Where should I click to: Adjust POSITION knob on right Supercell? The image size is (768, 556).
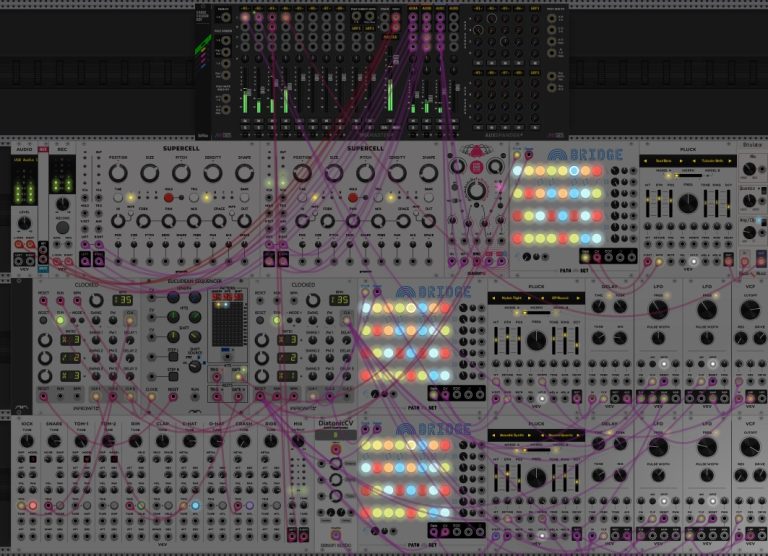pos(302,173)
